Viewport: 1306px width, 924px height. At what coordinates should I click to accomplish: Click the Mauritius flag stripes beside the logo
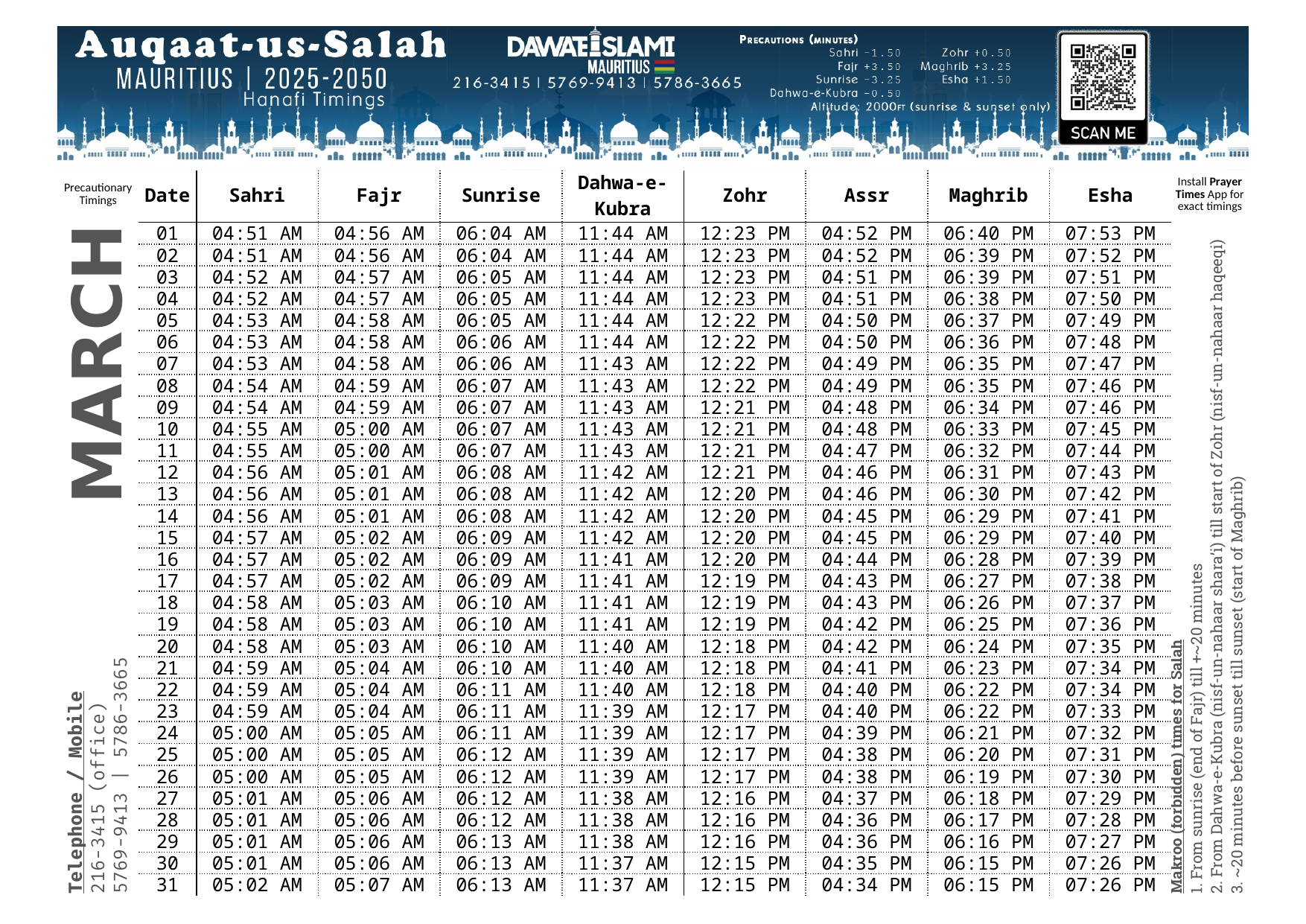tap(664, 66)
